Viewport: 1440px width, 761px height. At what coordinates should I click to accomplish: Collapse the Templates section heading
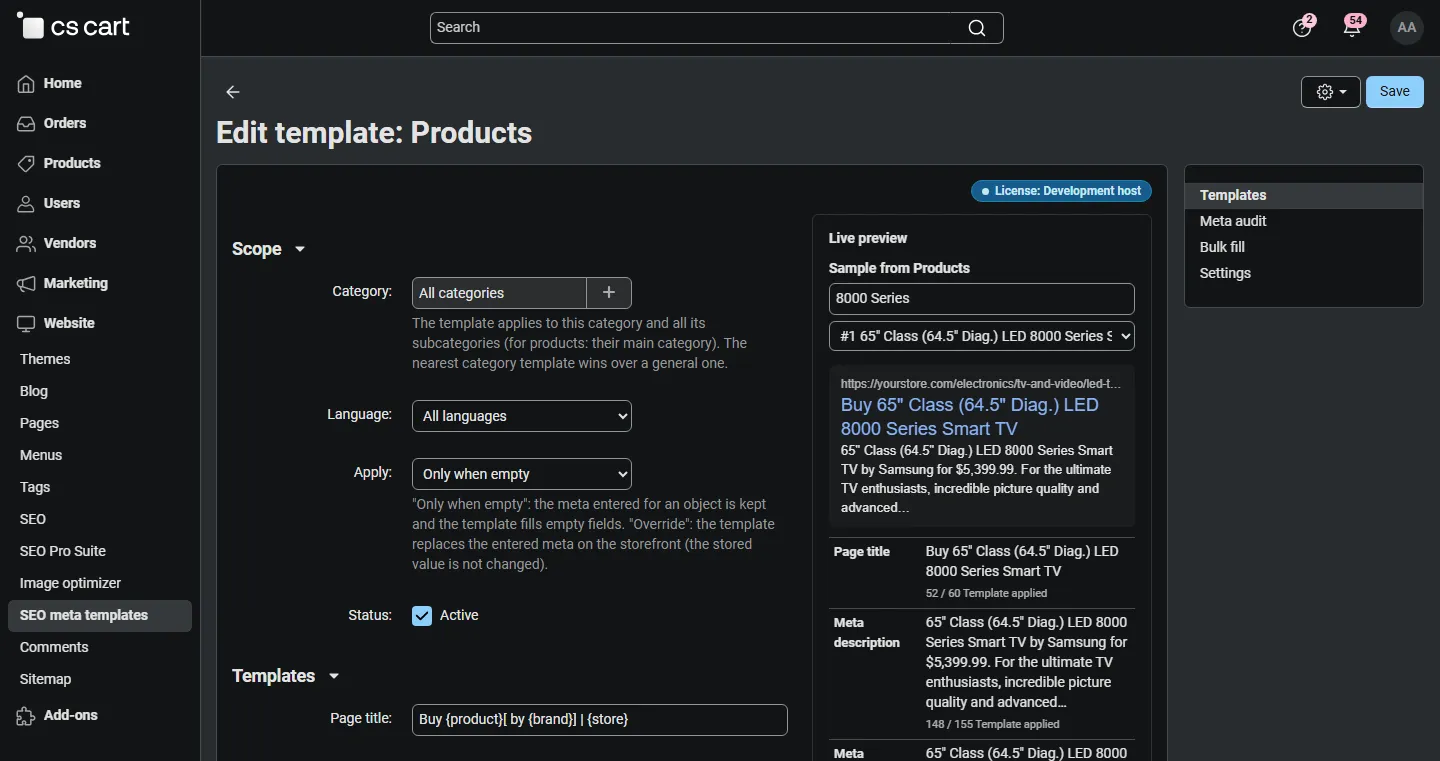pos(286,676)
